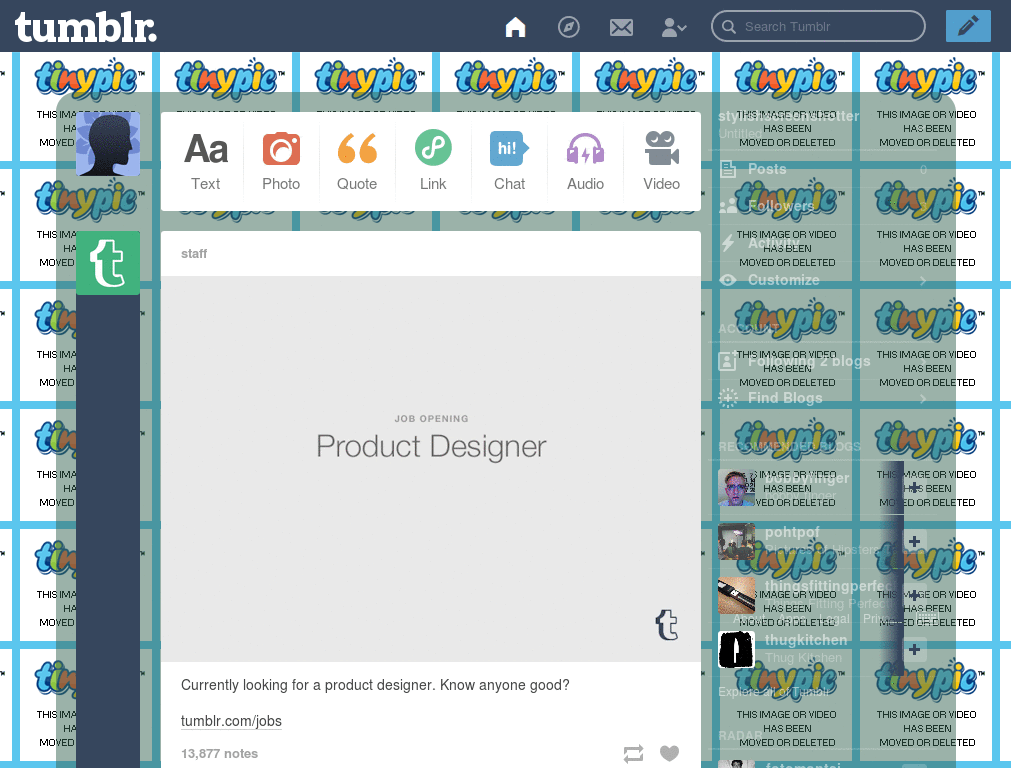Image resolution: width=1024 pixels, height=768 pixels.
Task: Create a new Text post
Action: (x=206, y=161)
